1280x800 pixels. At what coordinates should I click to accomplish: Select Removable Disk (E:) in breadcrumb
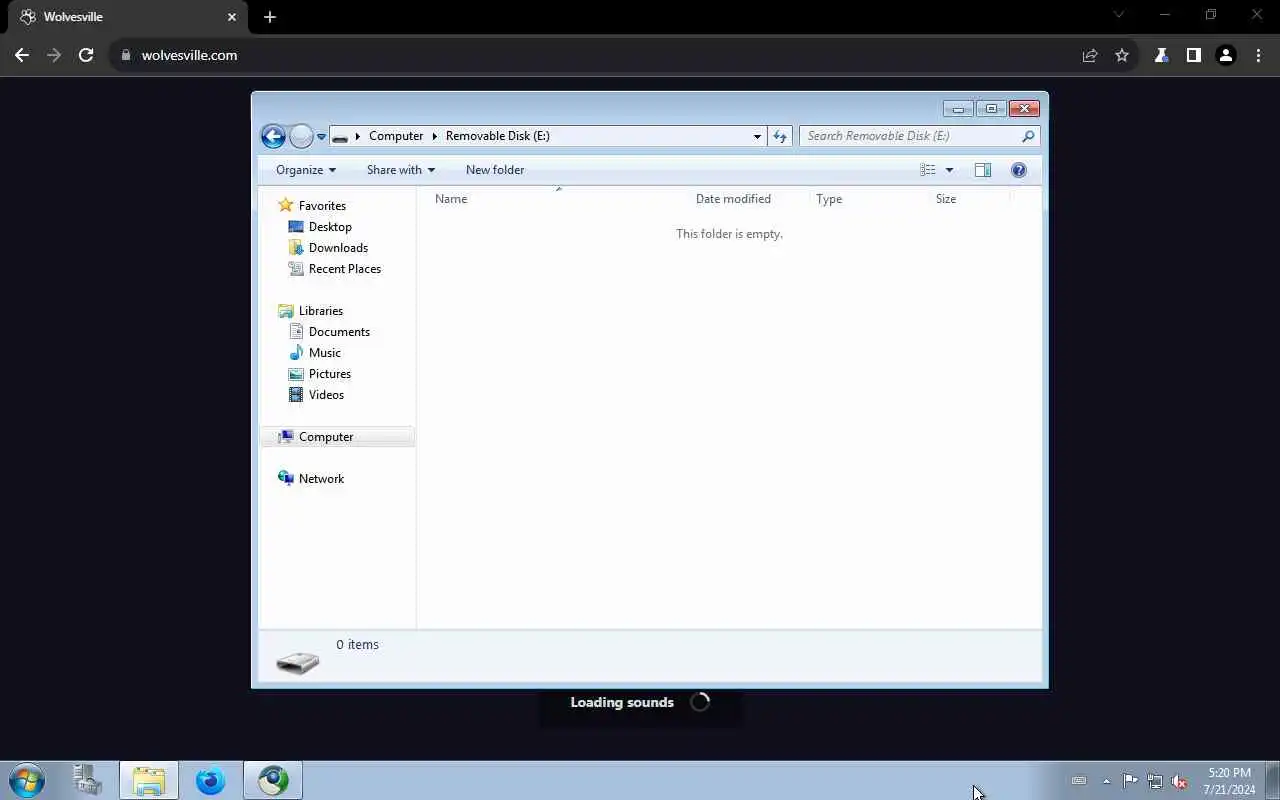tap(498, 136)
